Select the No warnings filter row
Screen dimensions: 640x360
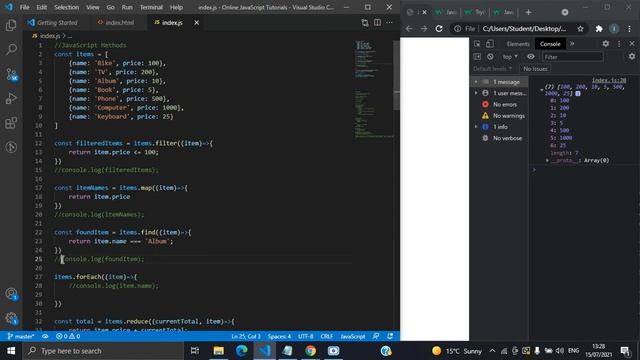[500, 116]
